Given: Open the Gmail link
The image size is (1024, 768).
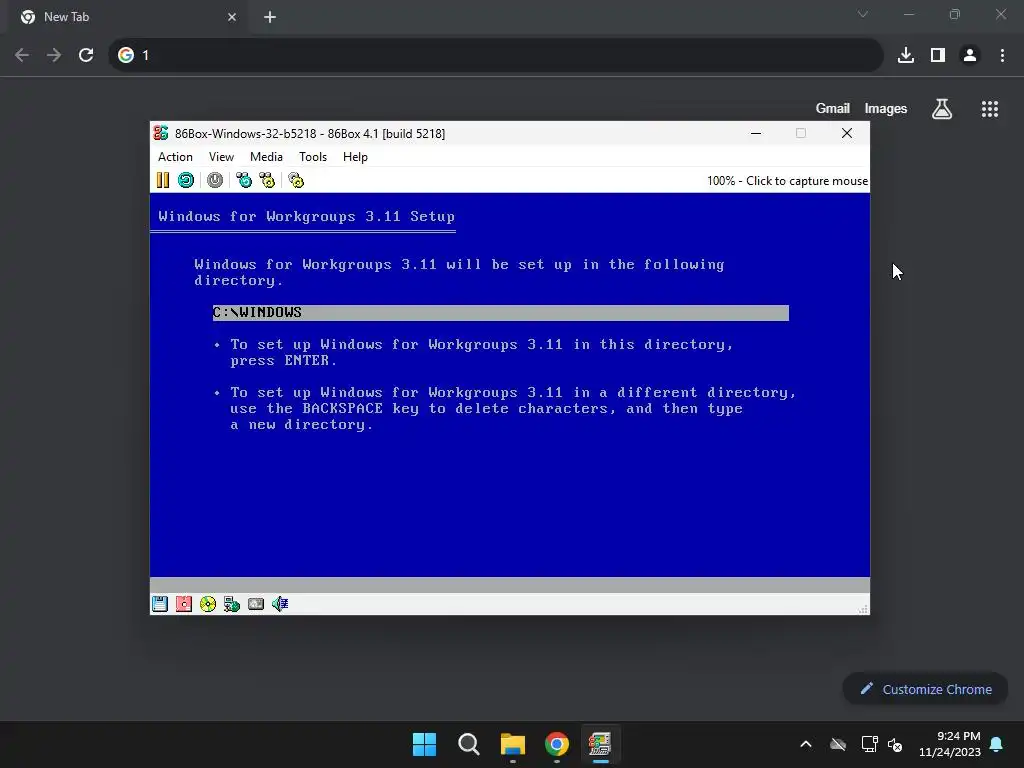Looking at the screenshot, I should coord(833,108).
